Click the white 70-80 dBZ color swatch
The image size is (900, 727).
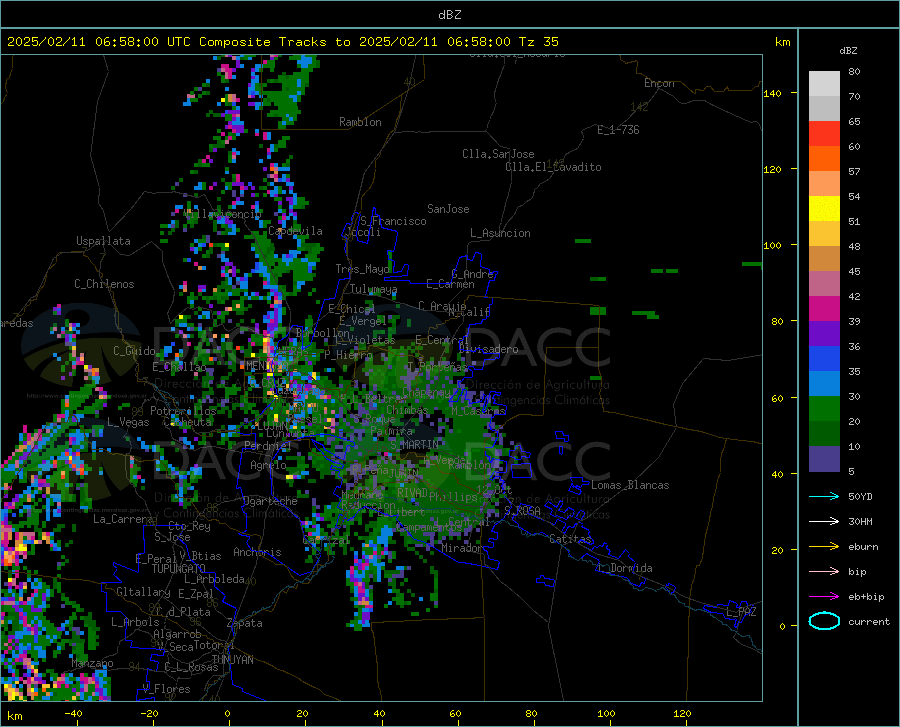point(824,84)
